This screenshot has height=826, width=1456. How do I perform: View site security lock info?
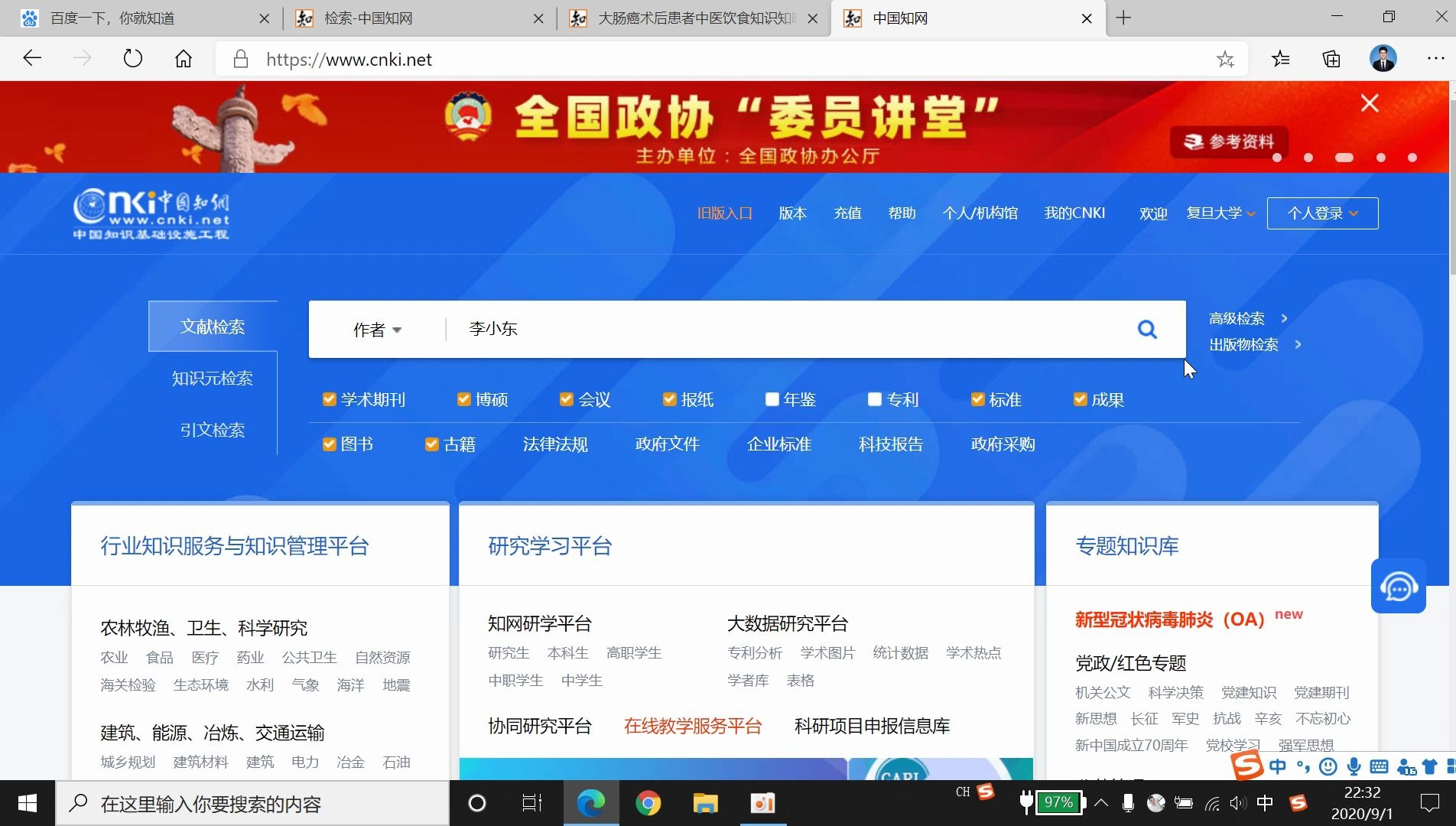pyautogui.click(x=241, y=59)
